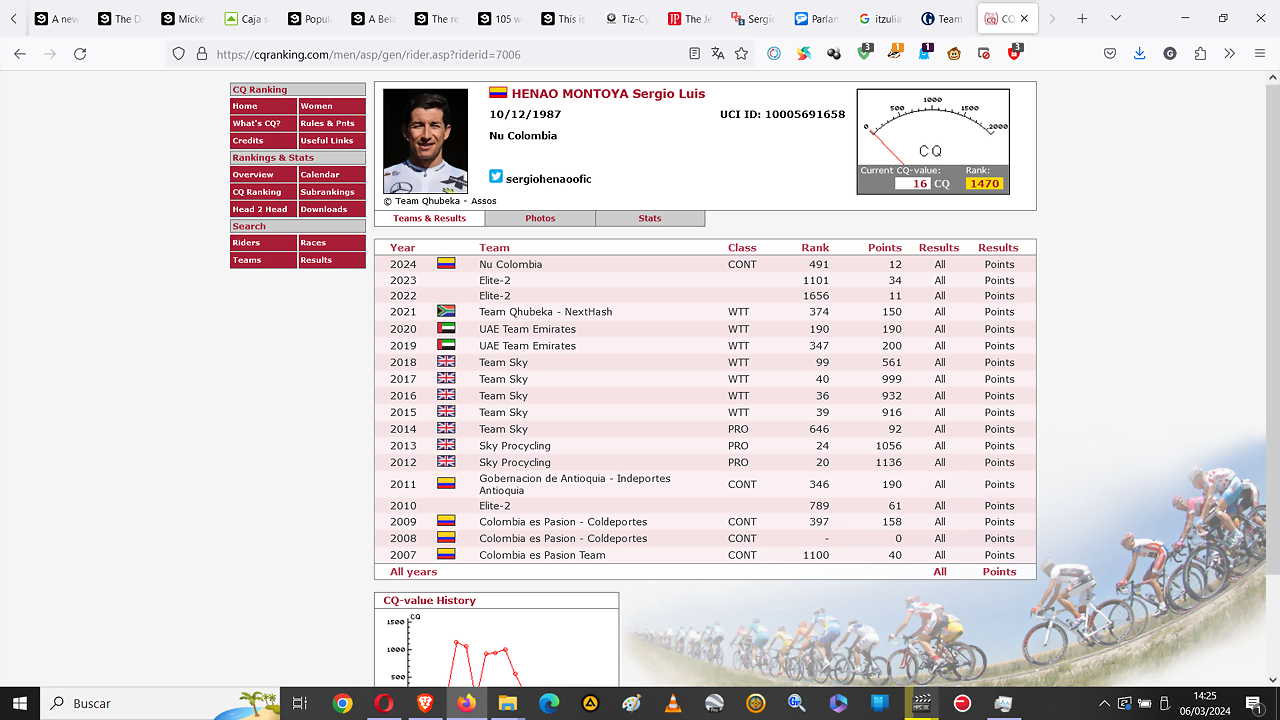Open the Downloads sidebar menu item
The width and height of the screenshot is (1280, 720).
point(332,209)
